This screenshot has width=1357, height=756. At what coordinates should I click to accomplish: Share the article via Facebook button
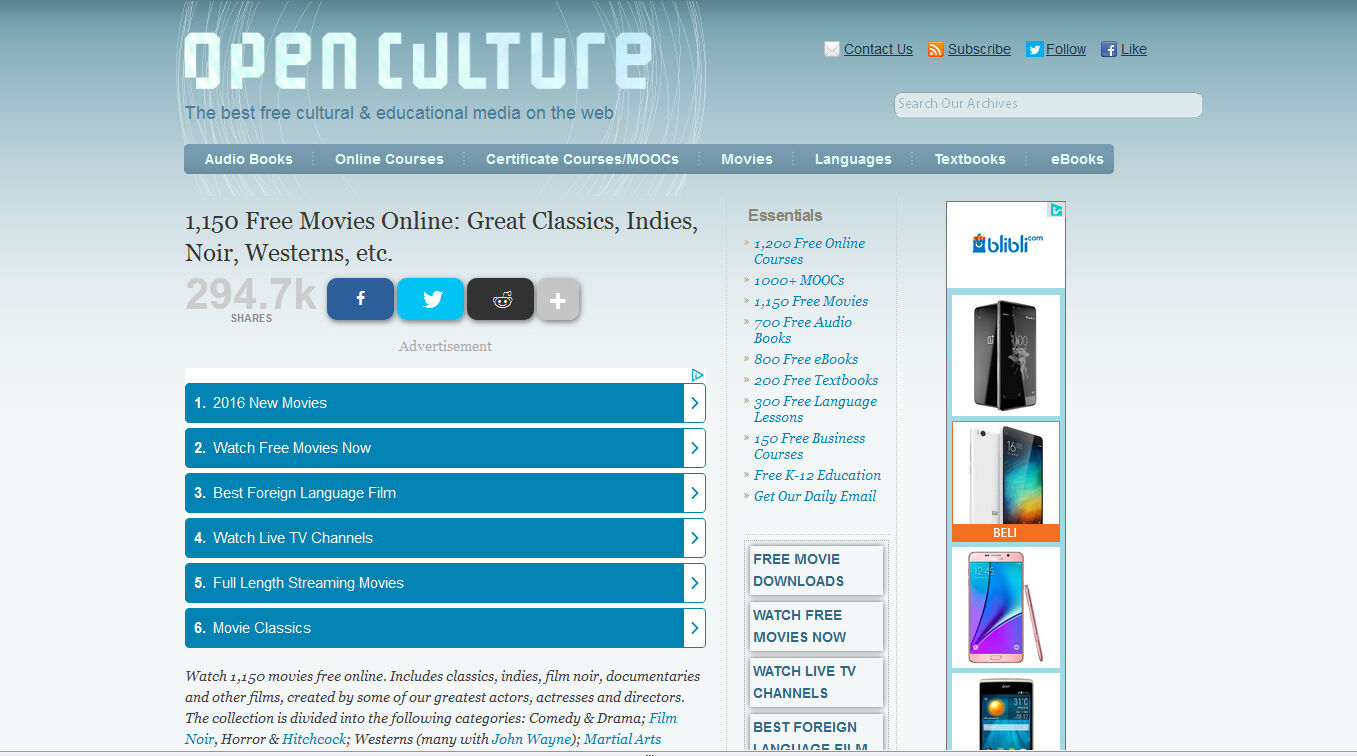coord(360,299)
